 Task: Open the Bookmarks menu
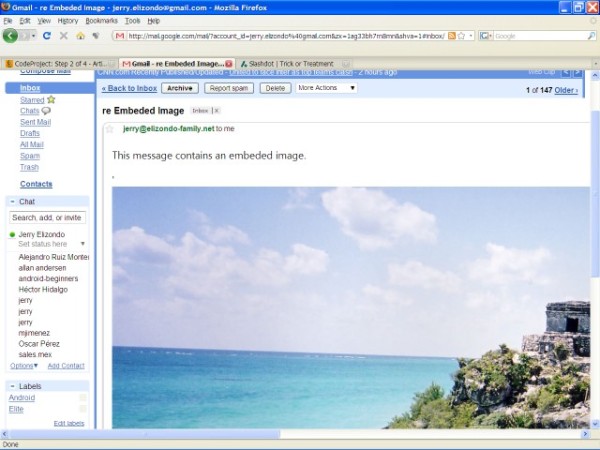(x=101, y=21)
